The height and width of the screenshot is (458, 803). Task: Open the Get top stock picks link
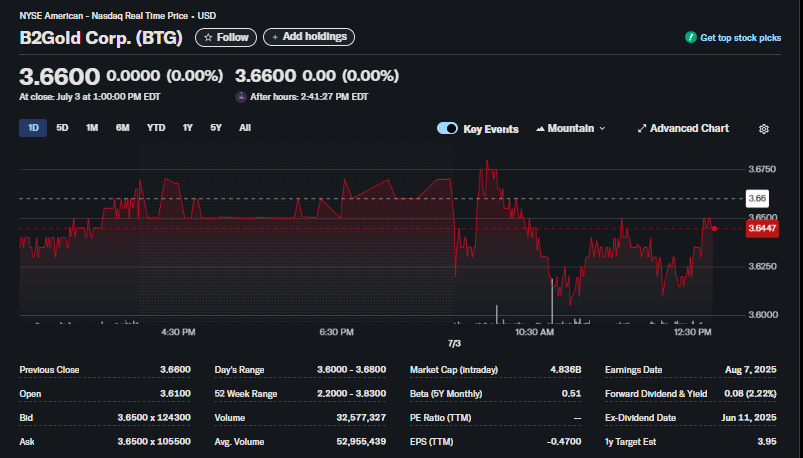pos(740,38)
